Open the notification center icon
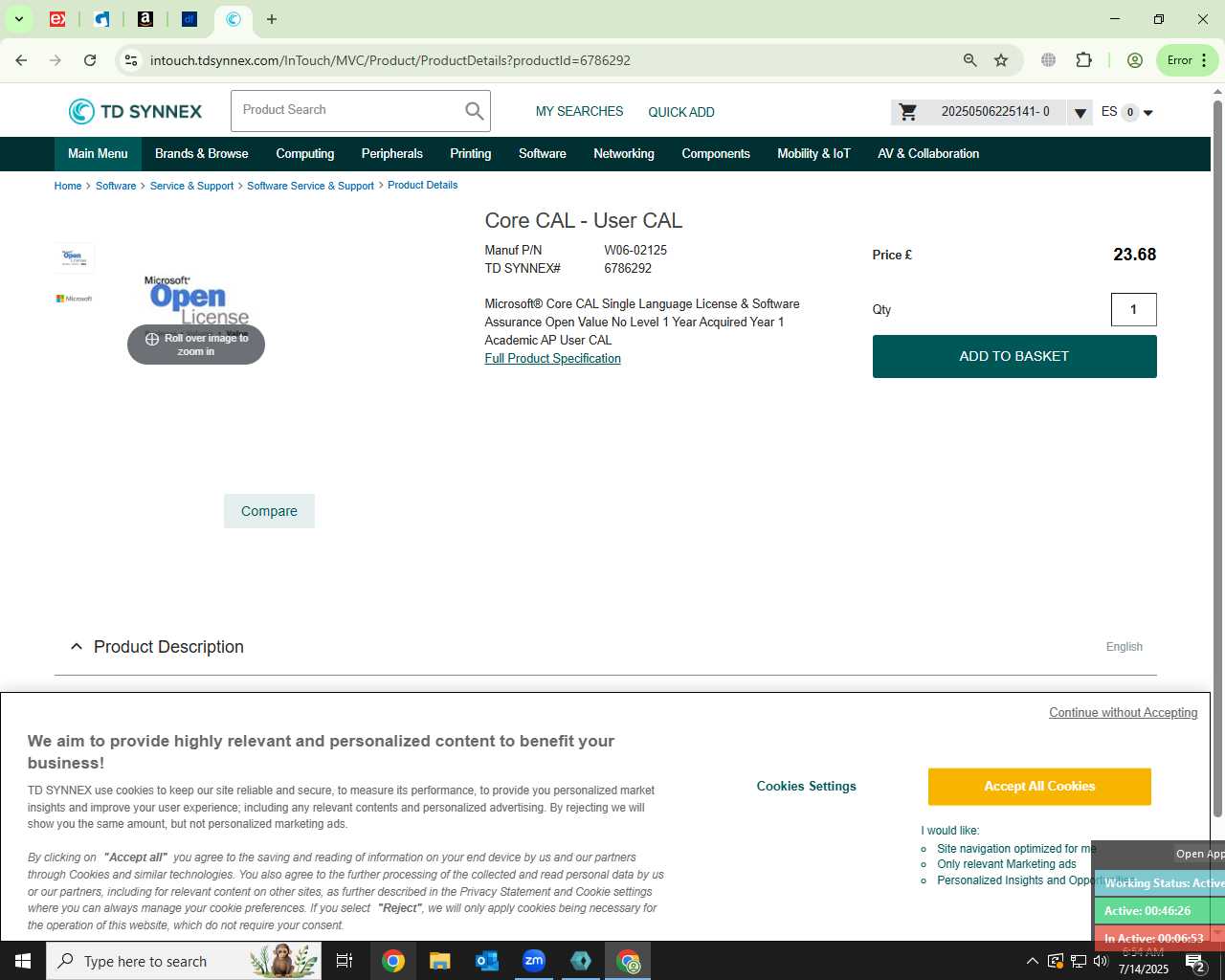The image size is (1225, 980). click(x=1195, y=962)
